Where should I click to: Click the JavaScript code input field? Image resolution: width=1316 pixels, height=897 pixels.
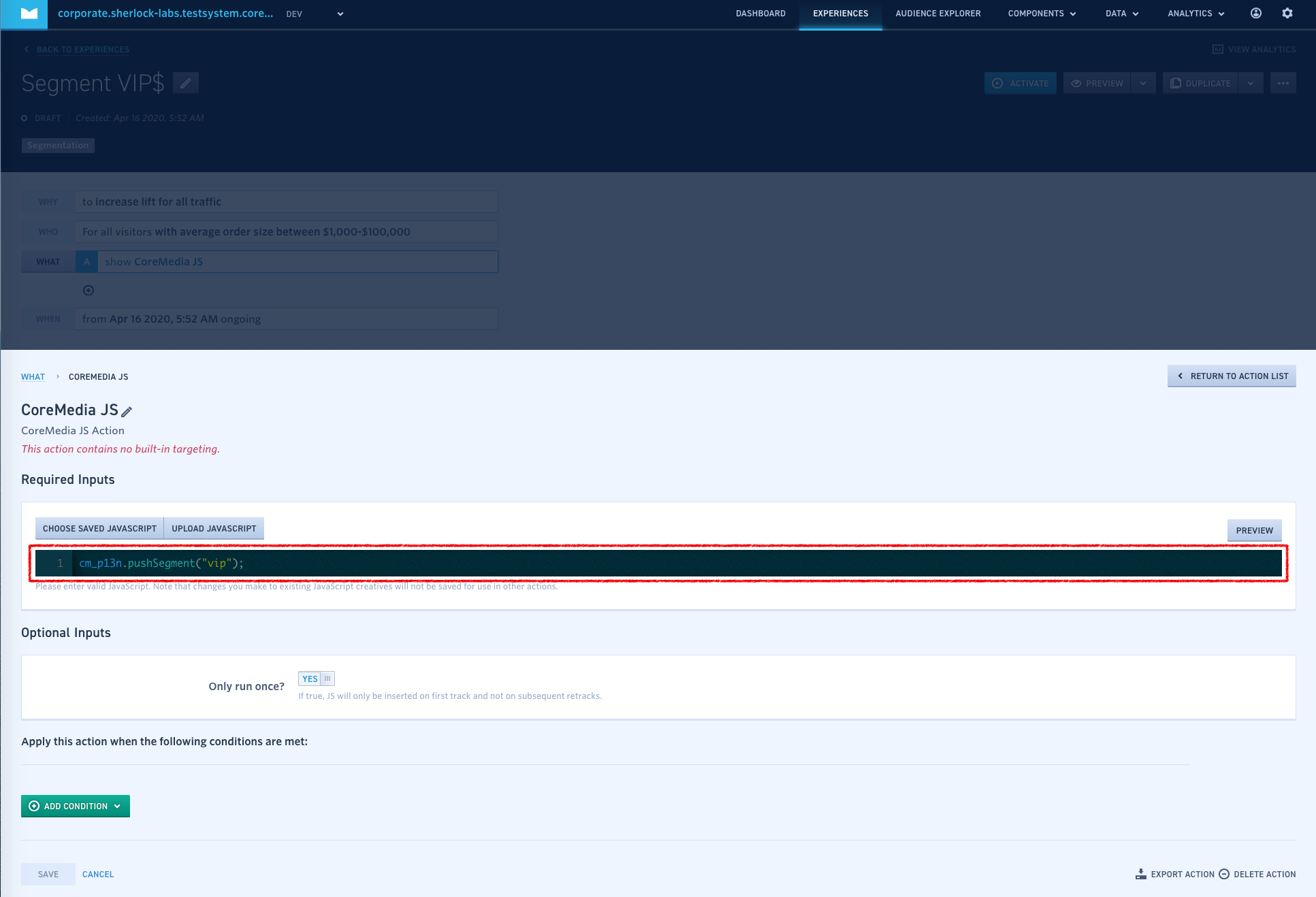659,563
